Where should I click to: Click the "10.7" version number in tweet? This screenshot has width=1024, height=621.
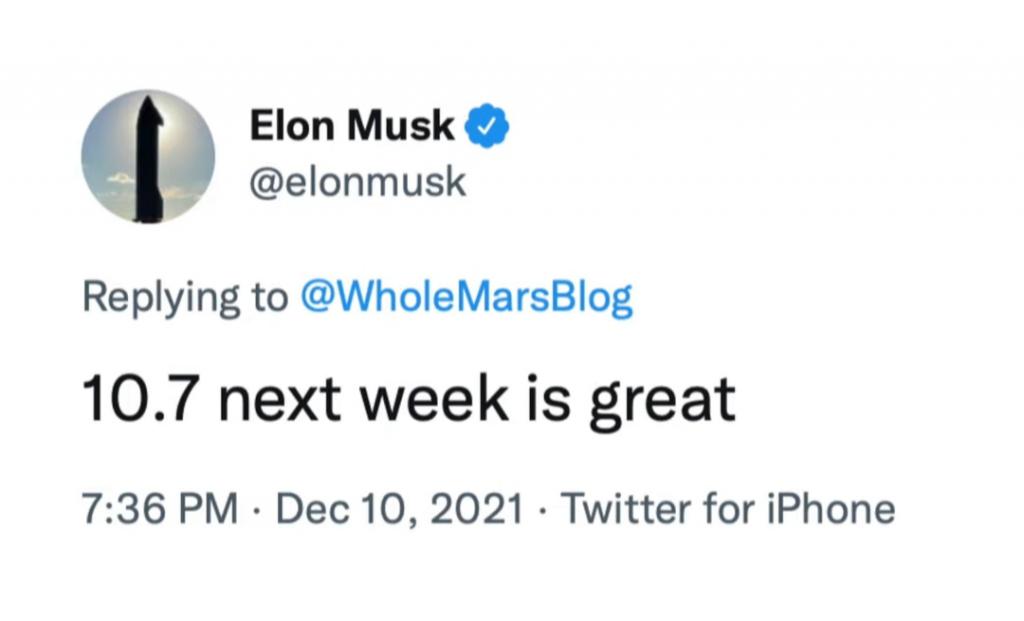tap(140, 399)
